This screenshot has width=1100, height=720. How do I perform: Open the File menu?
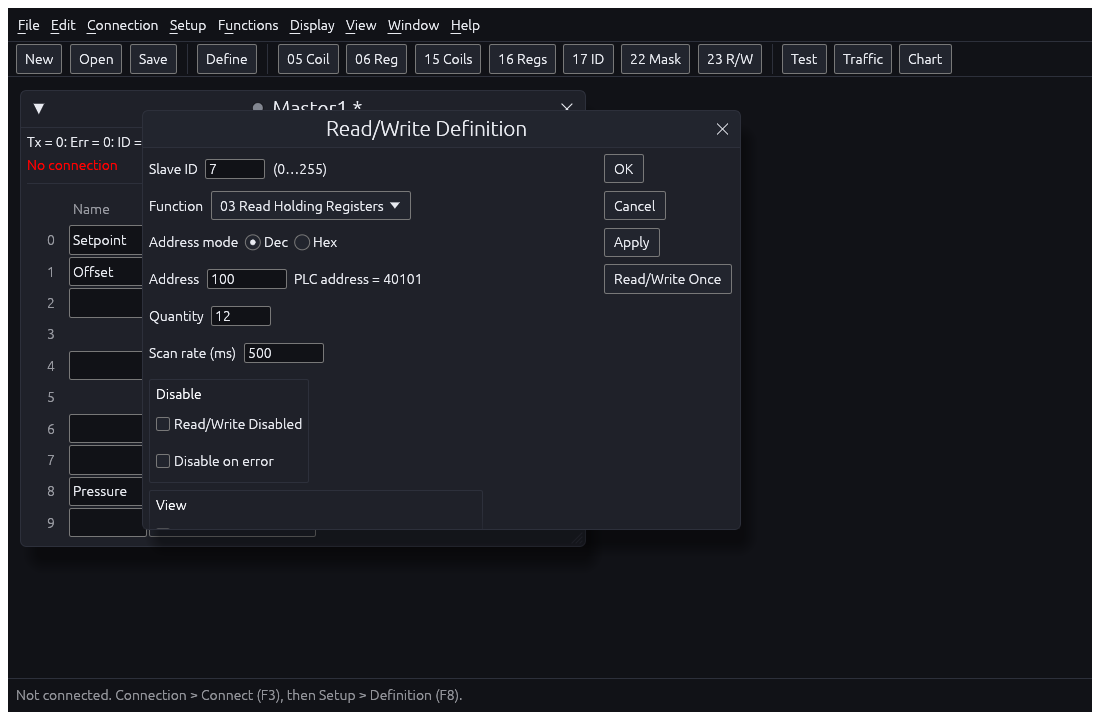(x=28, y=25)
